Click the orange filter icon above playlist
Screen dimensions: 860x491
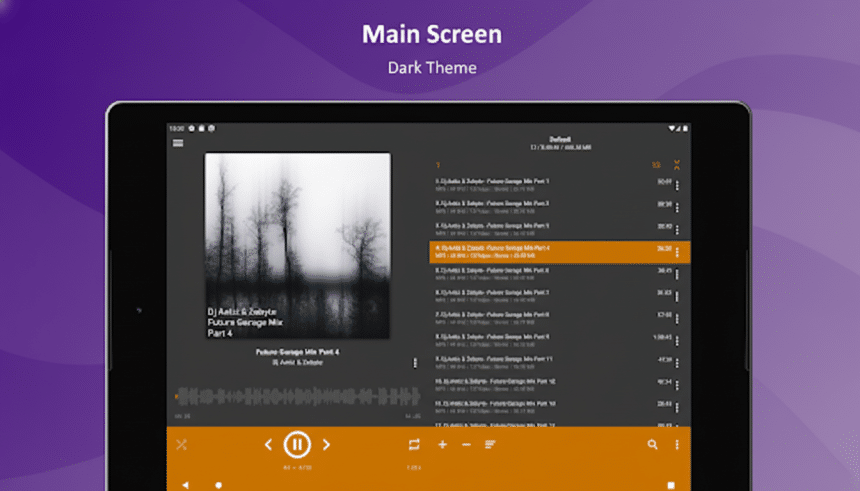[438, 165]
